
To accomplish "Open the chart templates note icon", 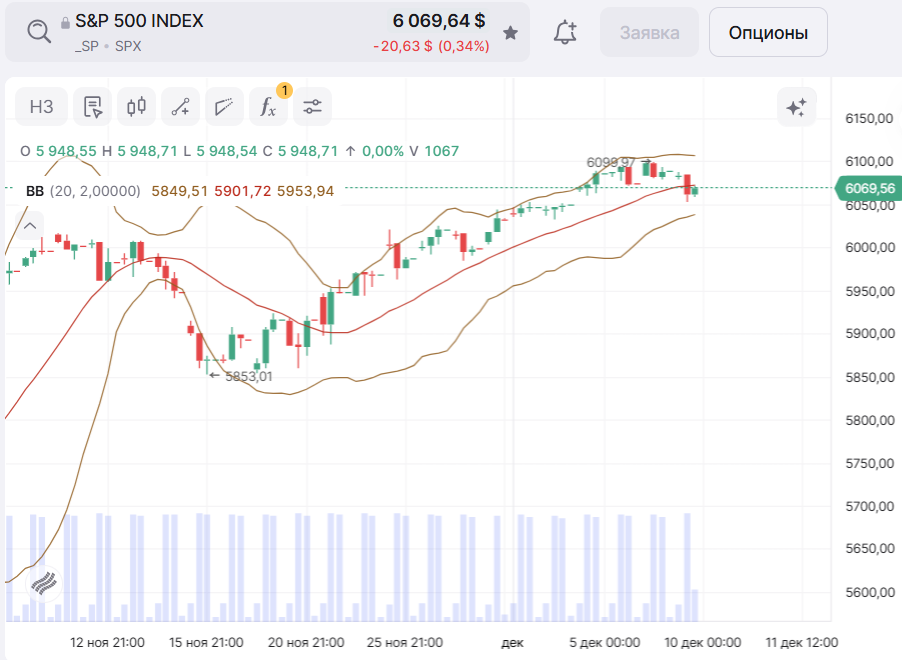I will (x=93, y=106).
